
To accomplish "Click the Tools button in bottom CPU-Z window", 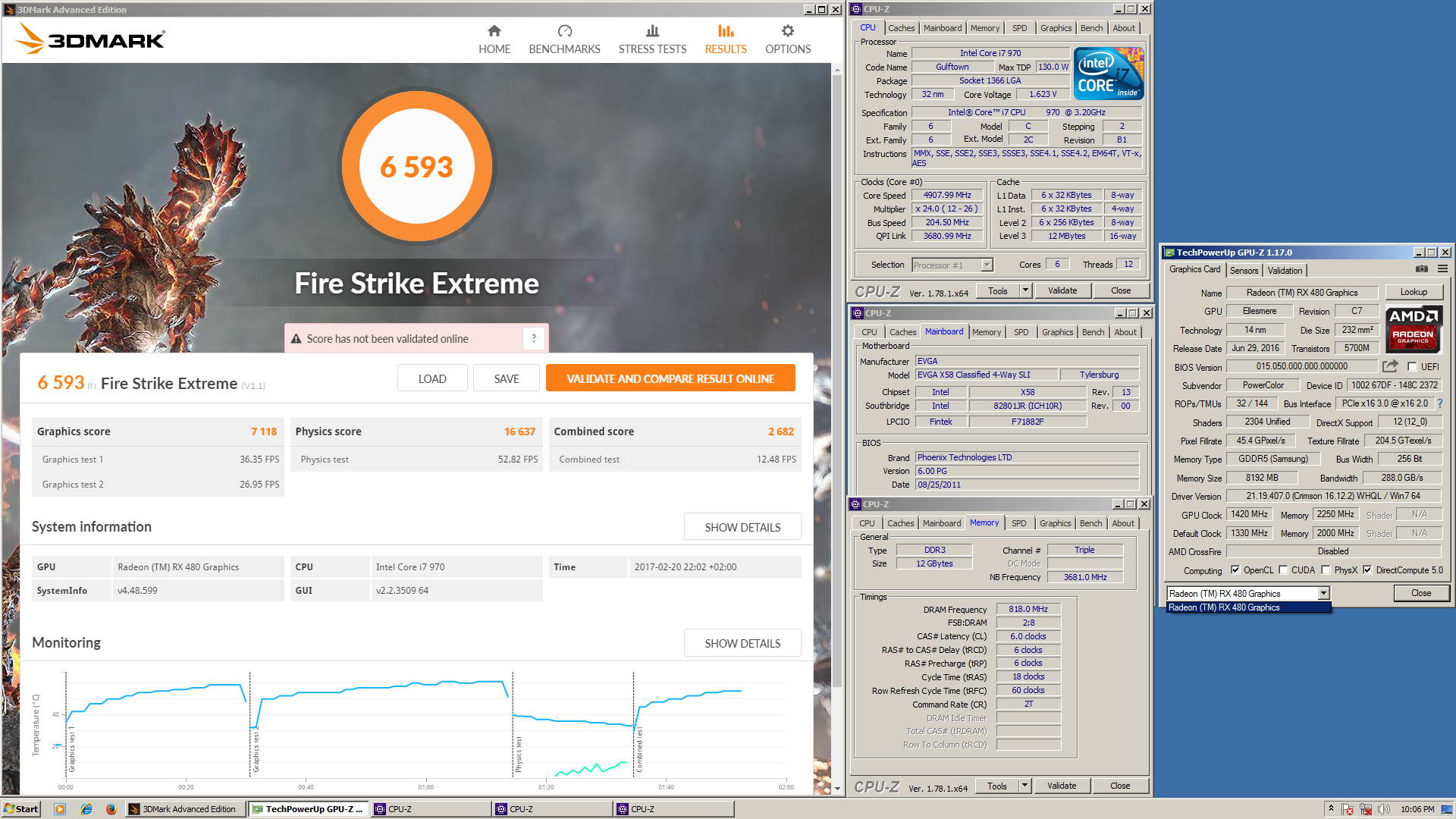I will (x=997, y=786).
